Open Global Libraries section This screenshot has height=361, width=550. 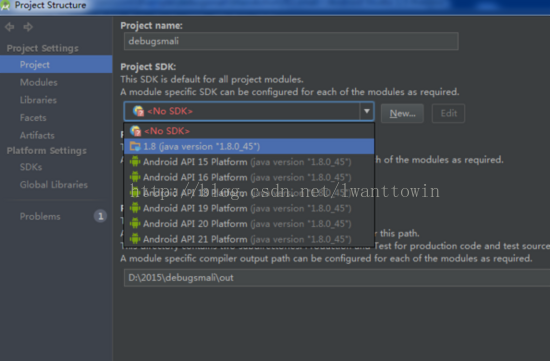pyautogui.click(x=54, y=185)
